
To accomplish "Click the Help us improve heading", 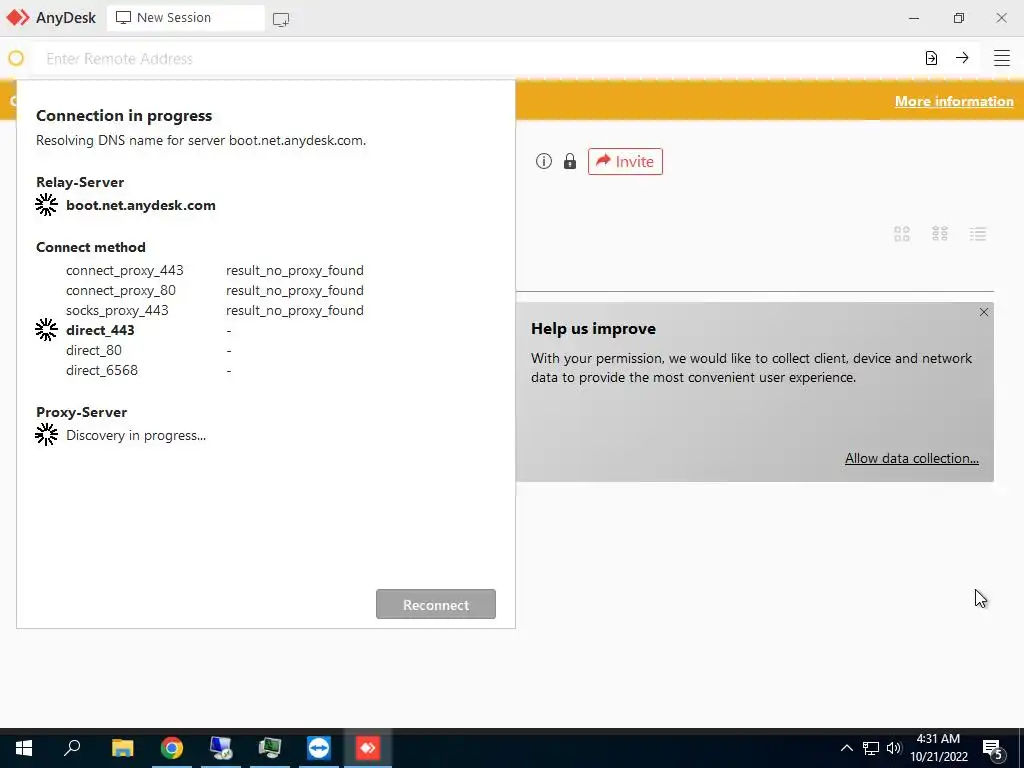I will [x=593, y=328].
